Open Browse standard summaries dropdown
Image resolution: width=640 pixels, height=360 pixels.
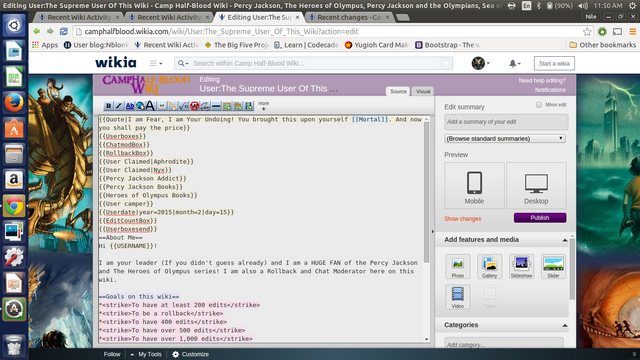point(505,138)
